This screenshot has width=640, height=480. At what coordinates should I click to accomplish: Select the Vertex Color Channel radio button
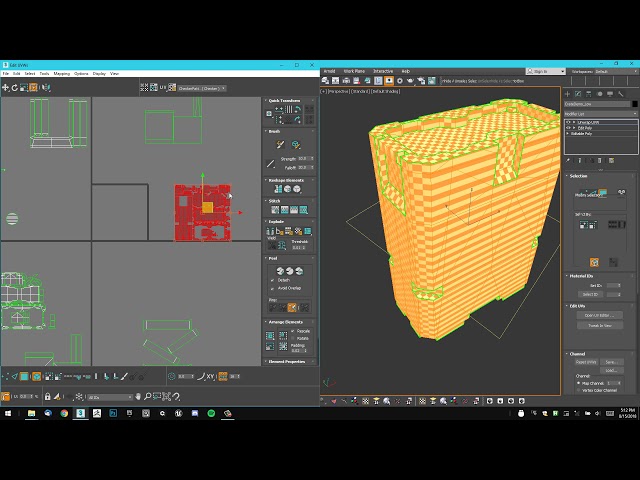click(x=578, y=390)
